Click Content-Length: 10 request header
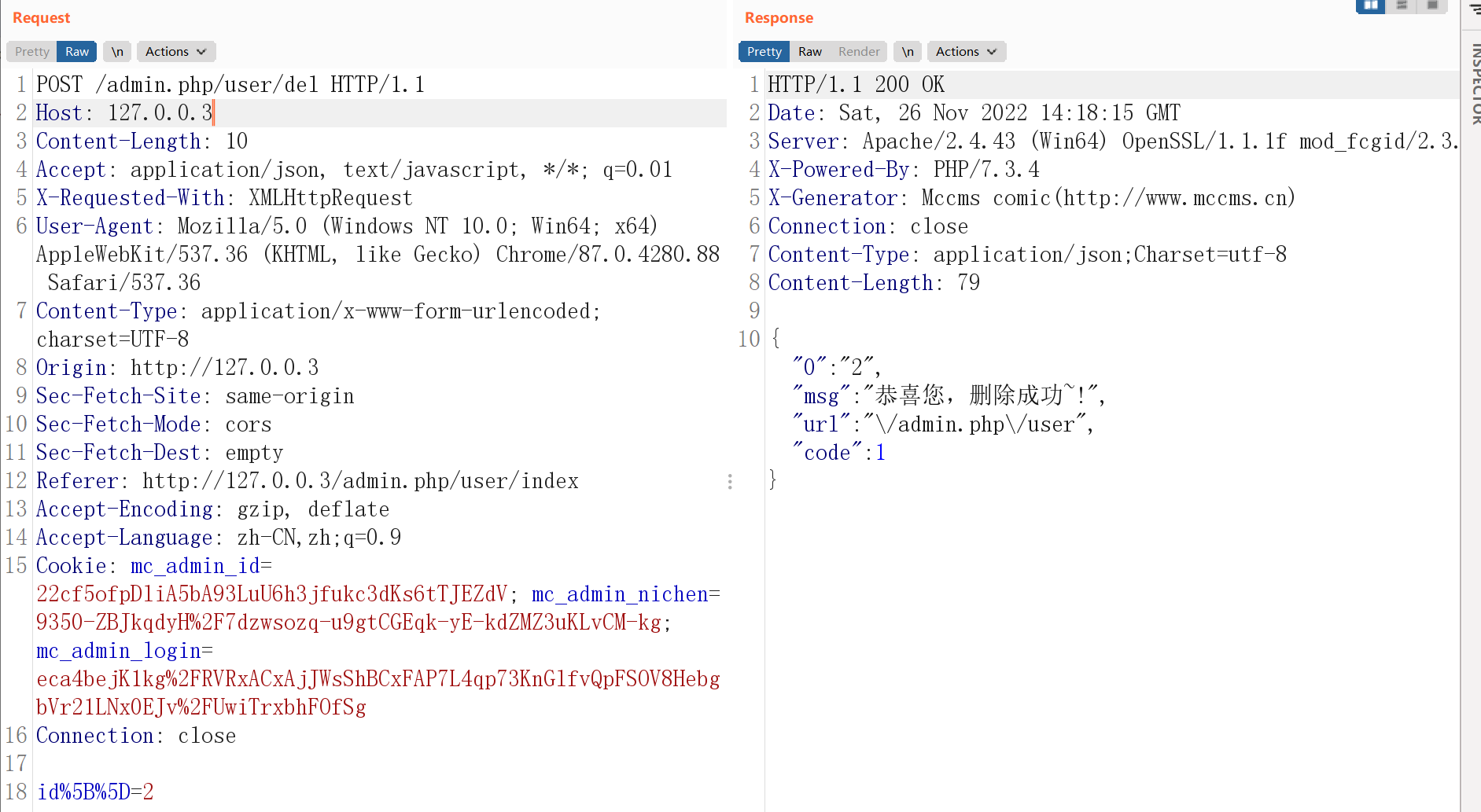Screen dimensions: 1481x812 point(142,141)
